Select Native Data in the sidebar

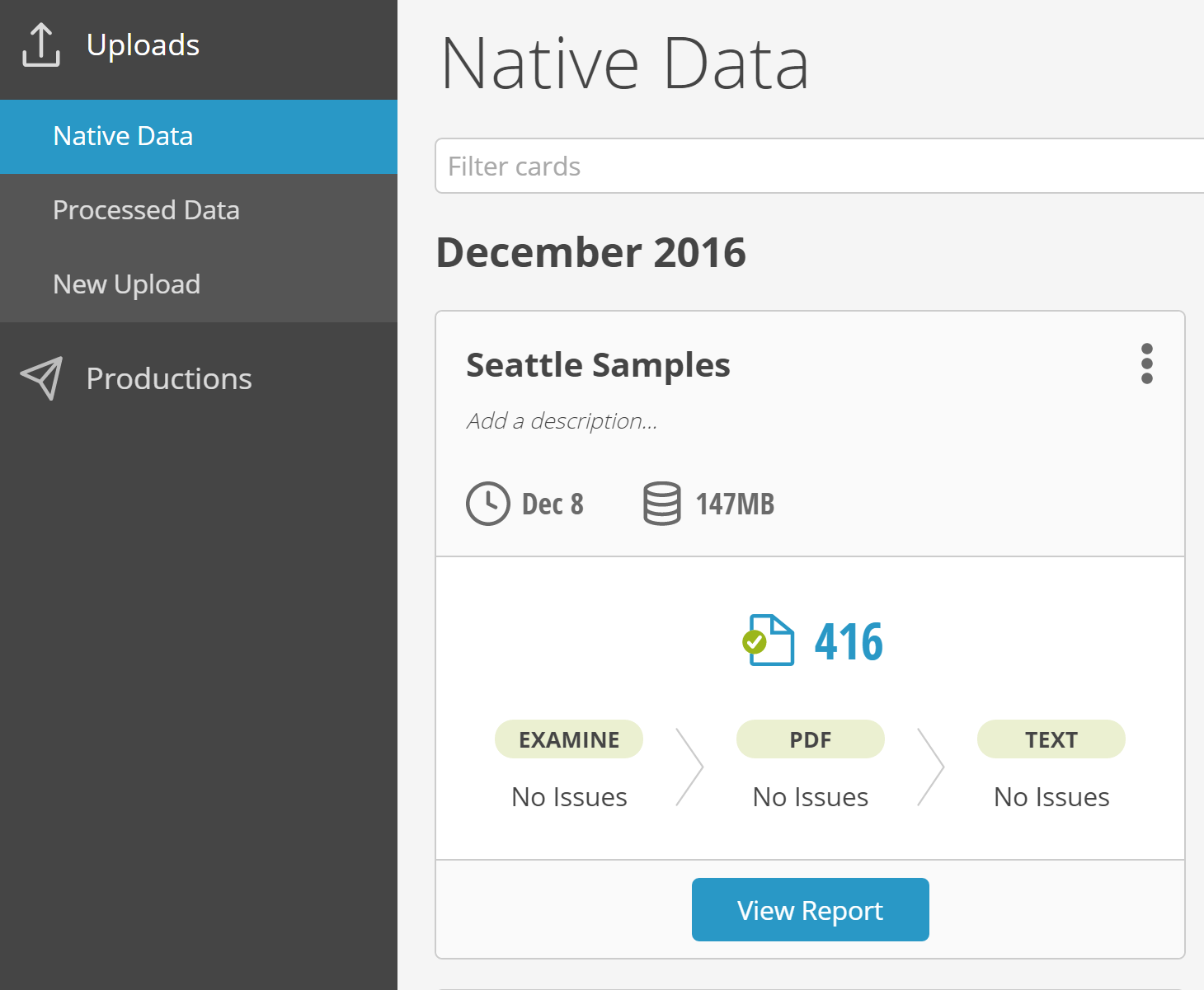pos(199,137)
